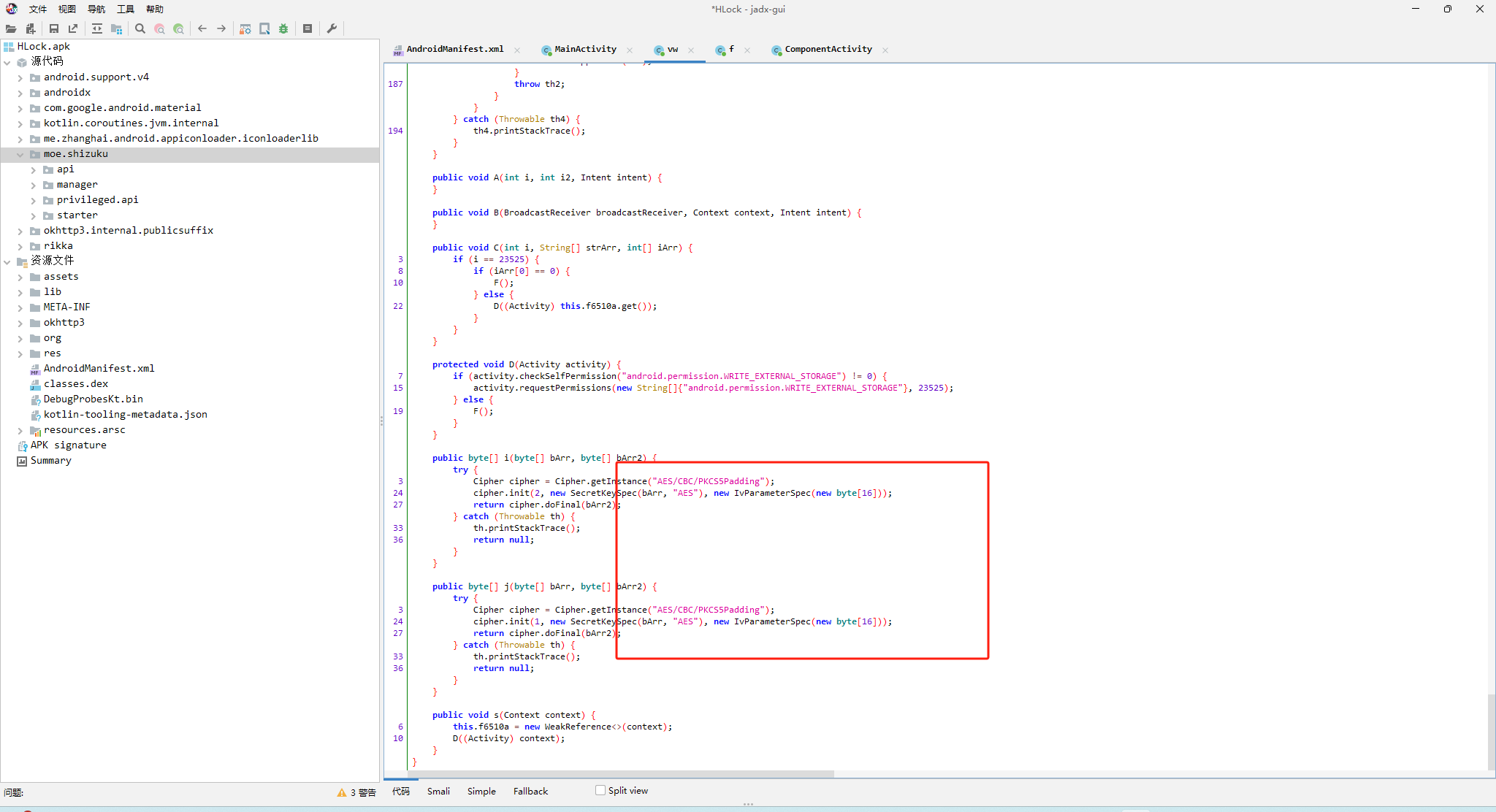Open preferences with the wrench icon

tap(332, 28)
